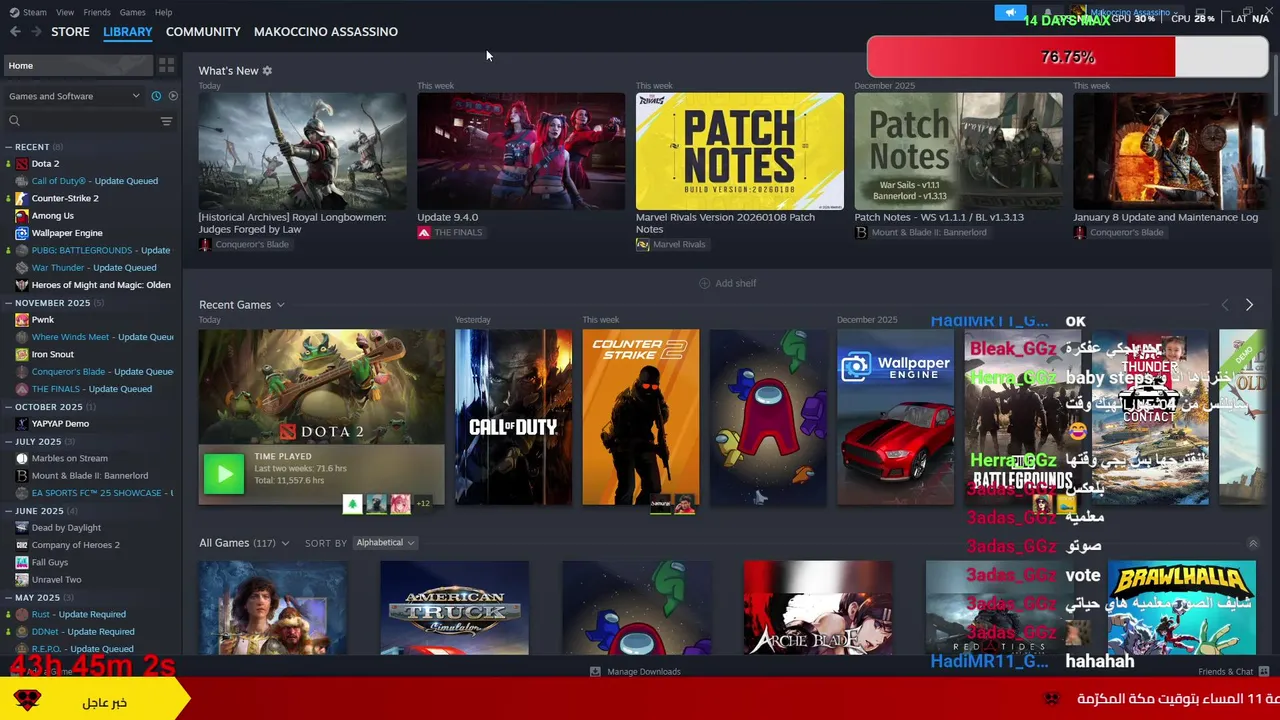Collapse the JUNE 2025 category
The width and height of the screenshot is (1280, 720).
click(8, 511)
